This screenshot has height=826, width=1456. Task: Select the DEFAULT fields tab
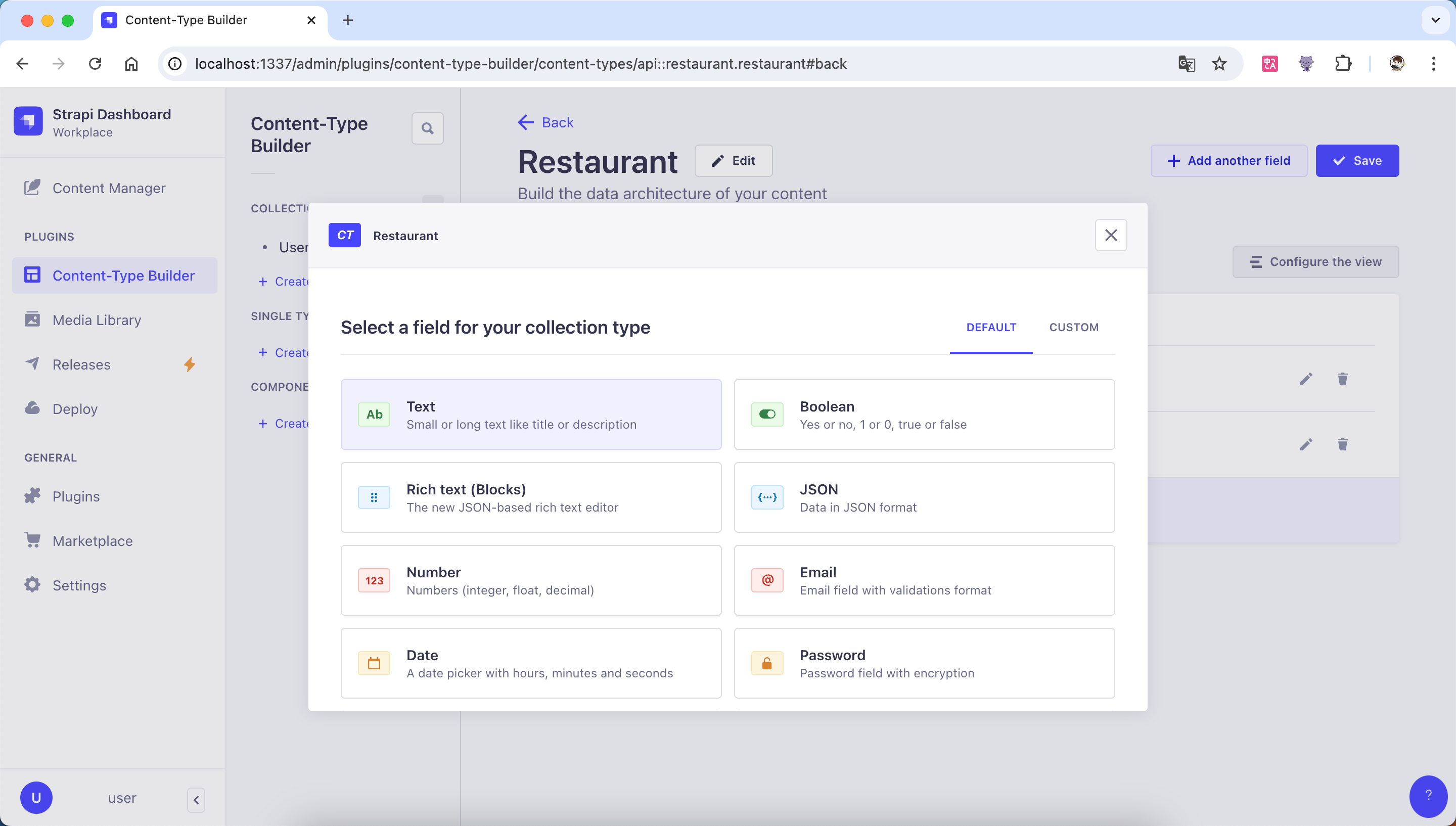coord(991,328)
